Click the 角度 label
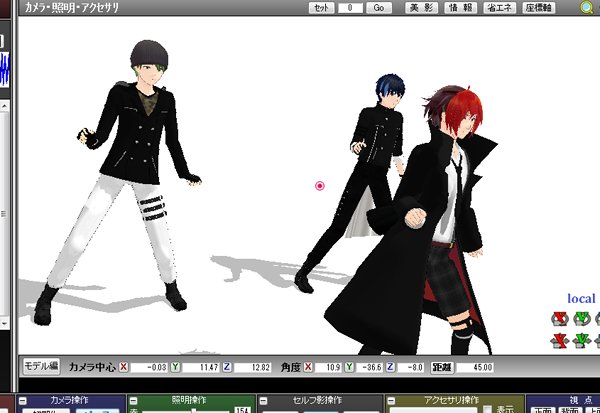 point(290,367)
